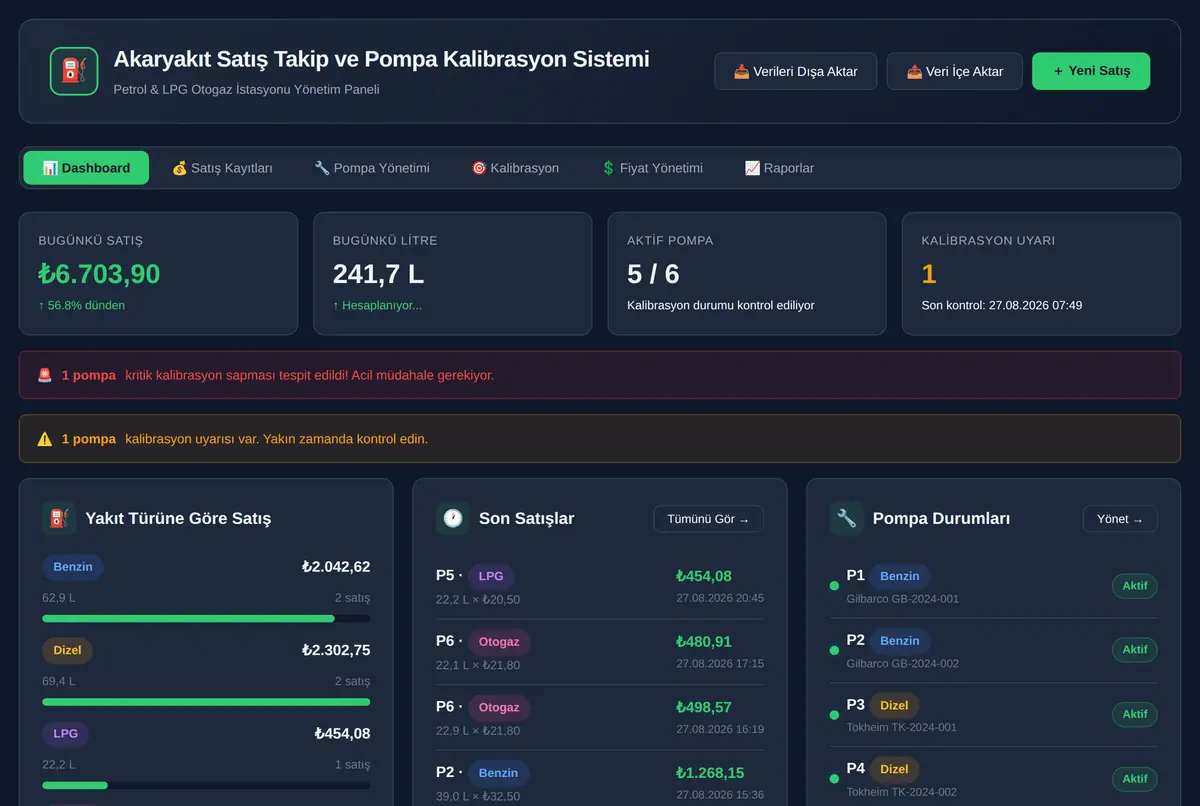Click the Yönet button in Pompa Durumları

pos(1120,519)
